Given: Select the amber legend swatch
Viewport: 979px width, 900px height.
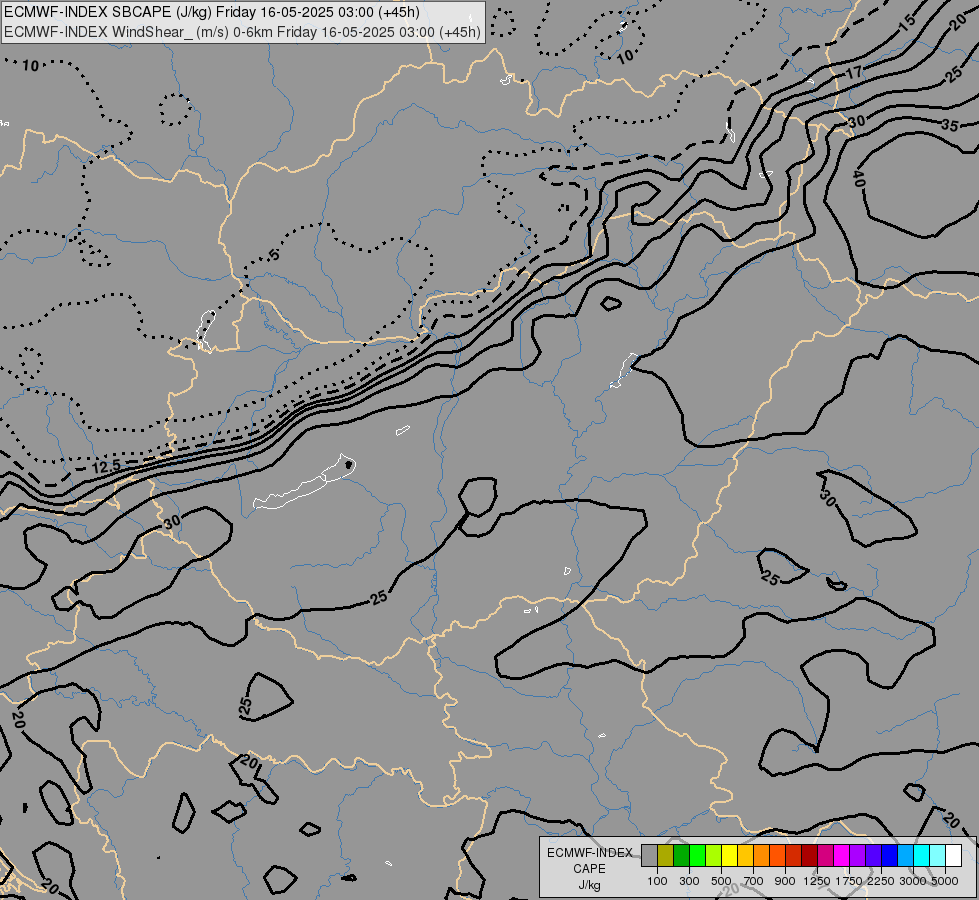Looking at the screenshot, I should (x=745, y=856).
